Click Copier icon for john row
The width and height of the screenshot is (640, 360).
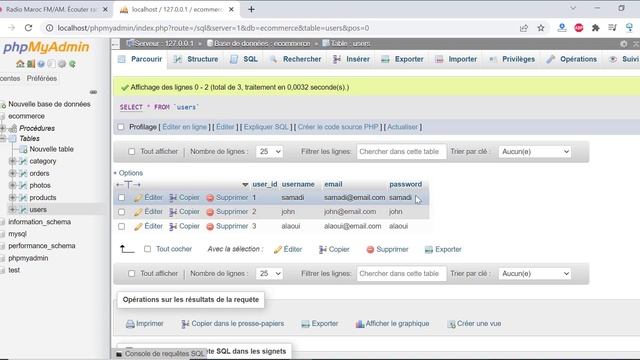(x=173, y=212)
